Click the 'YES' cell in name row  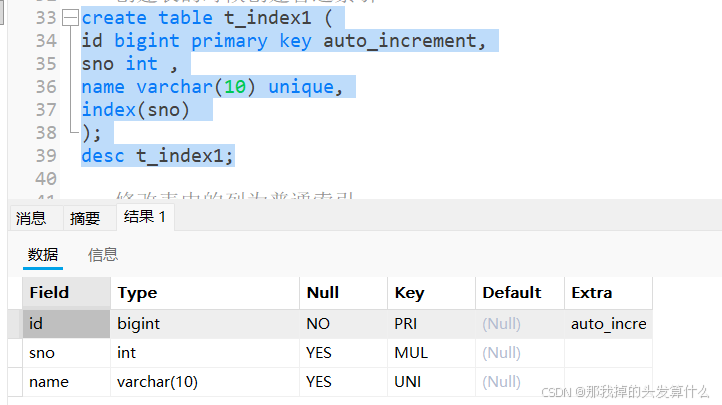click(344, 382)
